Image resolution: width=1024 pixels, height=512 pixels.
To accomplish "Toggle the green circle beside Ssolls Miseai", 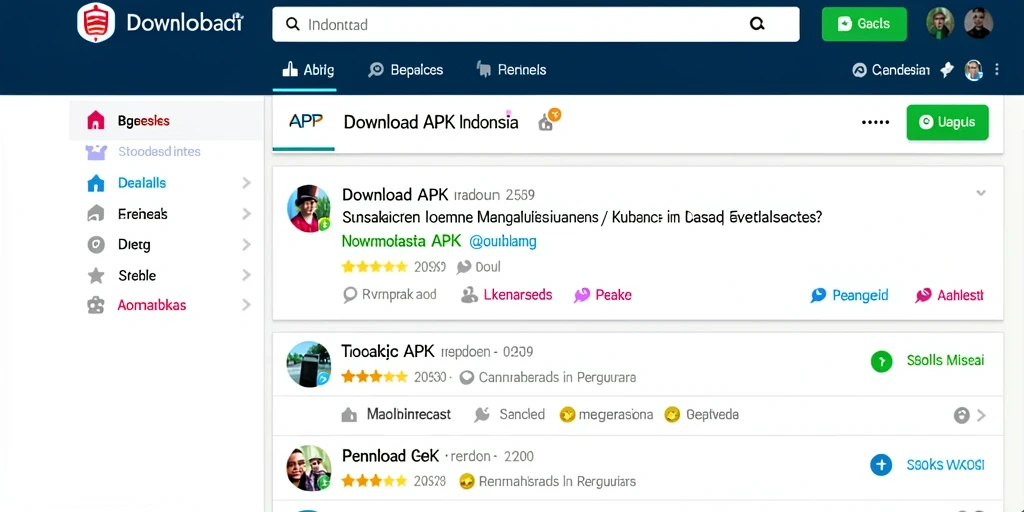I will click(x=881, y=361).
